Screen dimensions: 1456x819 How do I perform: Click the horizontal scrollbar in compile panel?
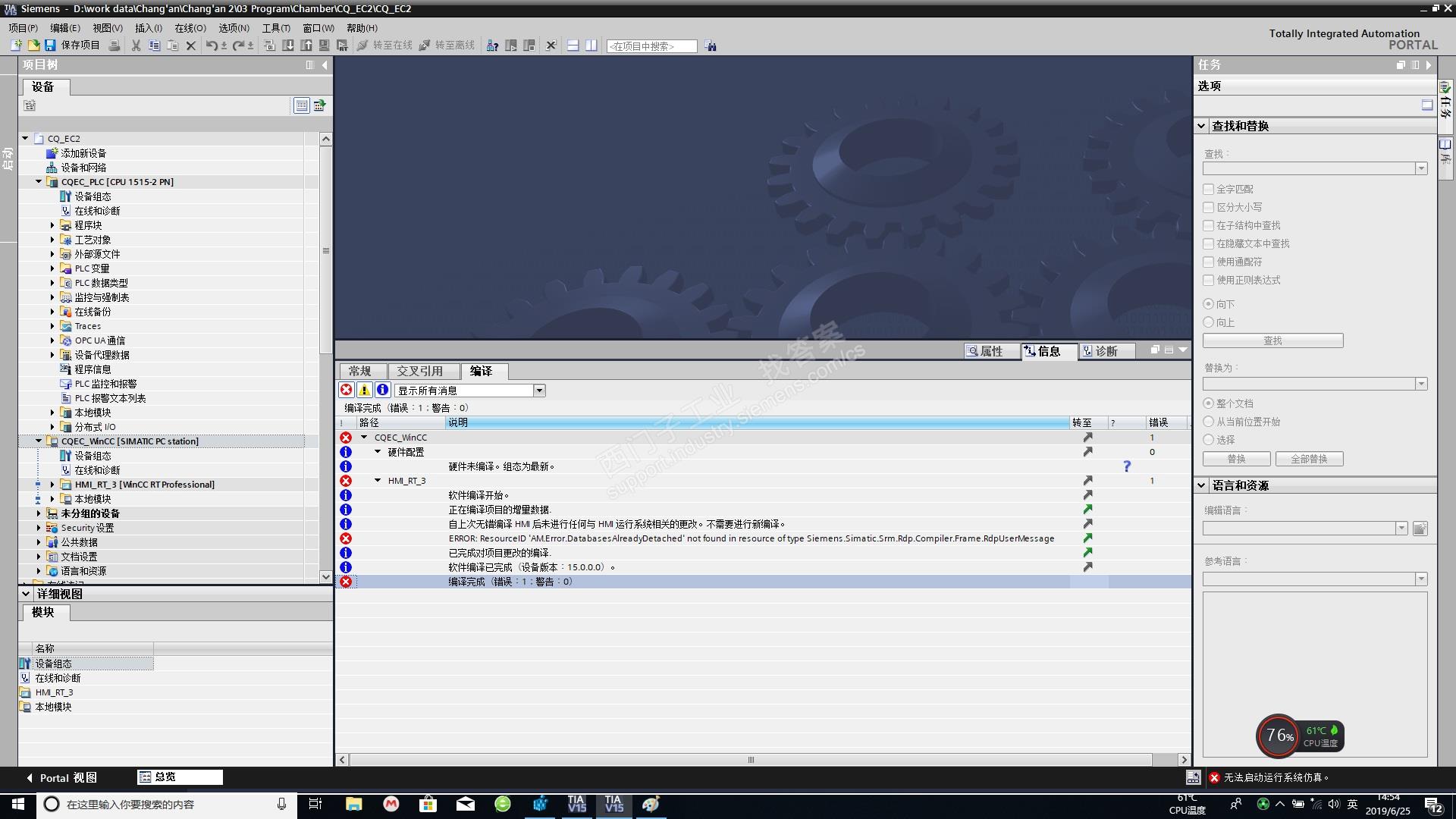click(751, 760)
